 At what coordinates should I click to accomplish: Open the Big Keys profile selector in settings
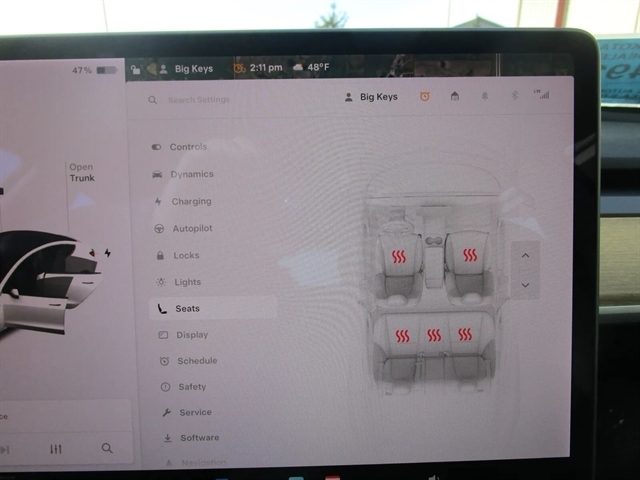370,97
